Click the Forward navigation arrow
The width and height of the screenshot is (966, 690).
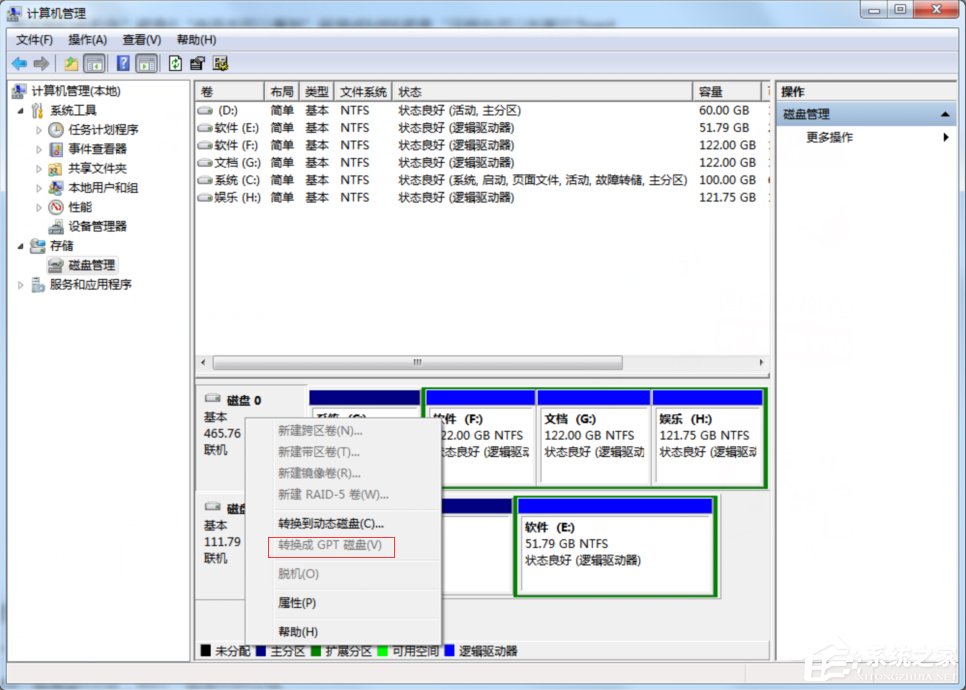pos(42,62)
